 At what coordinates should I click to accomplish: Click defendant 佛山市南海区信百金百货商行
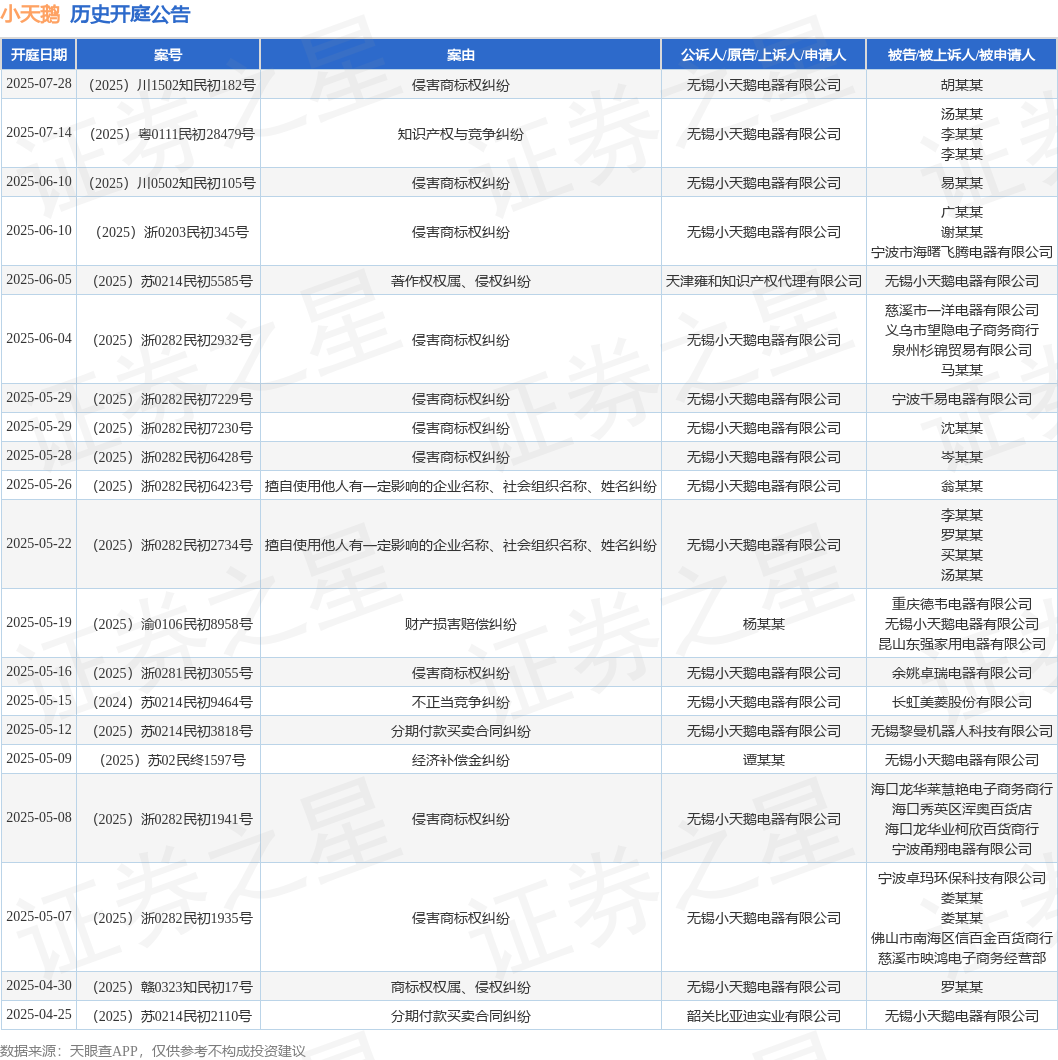(961, 938)
